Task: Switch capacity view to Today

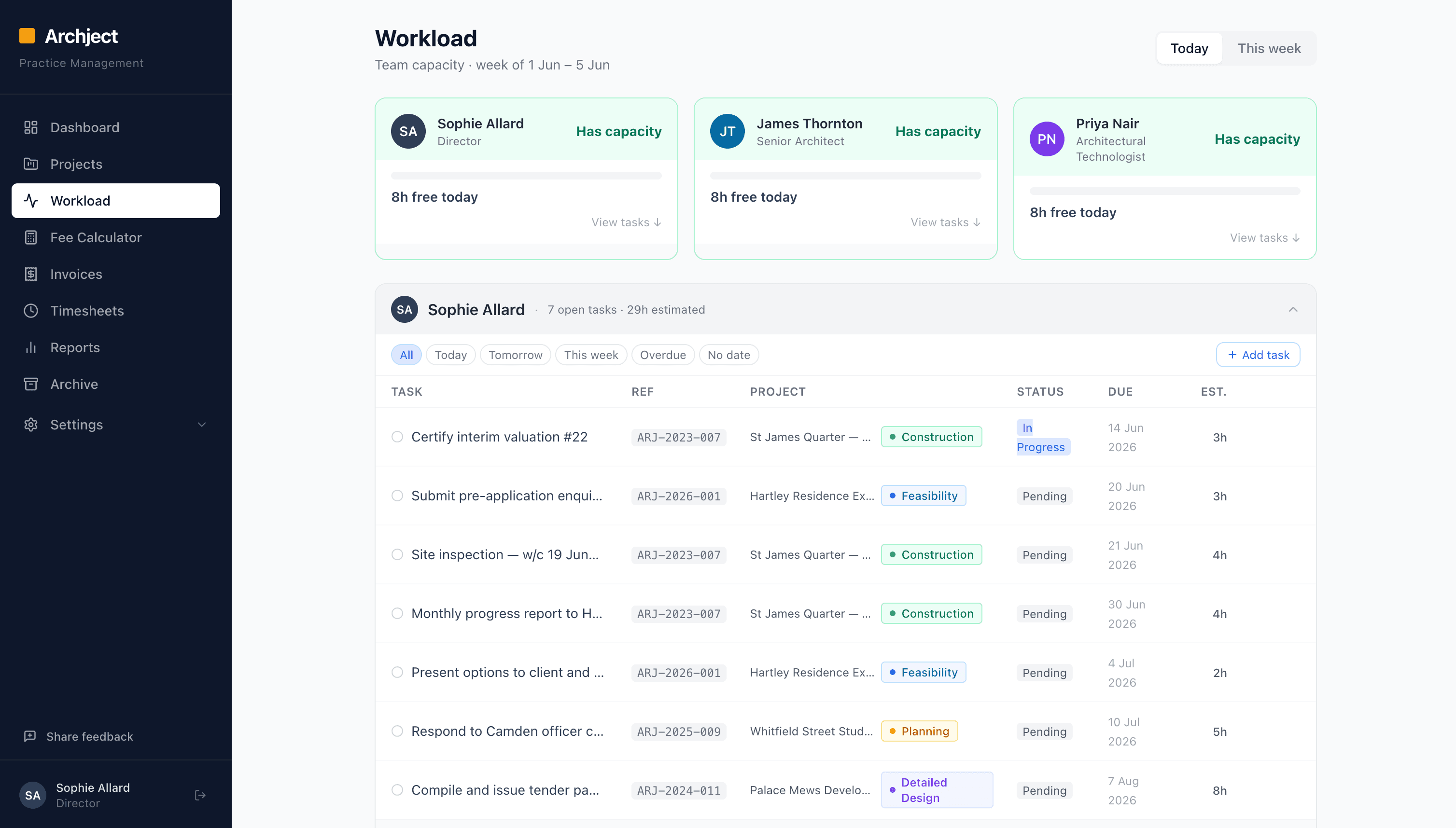Action: click(x=1189, y=48)
